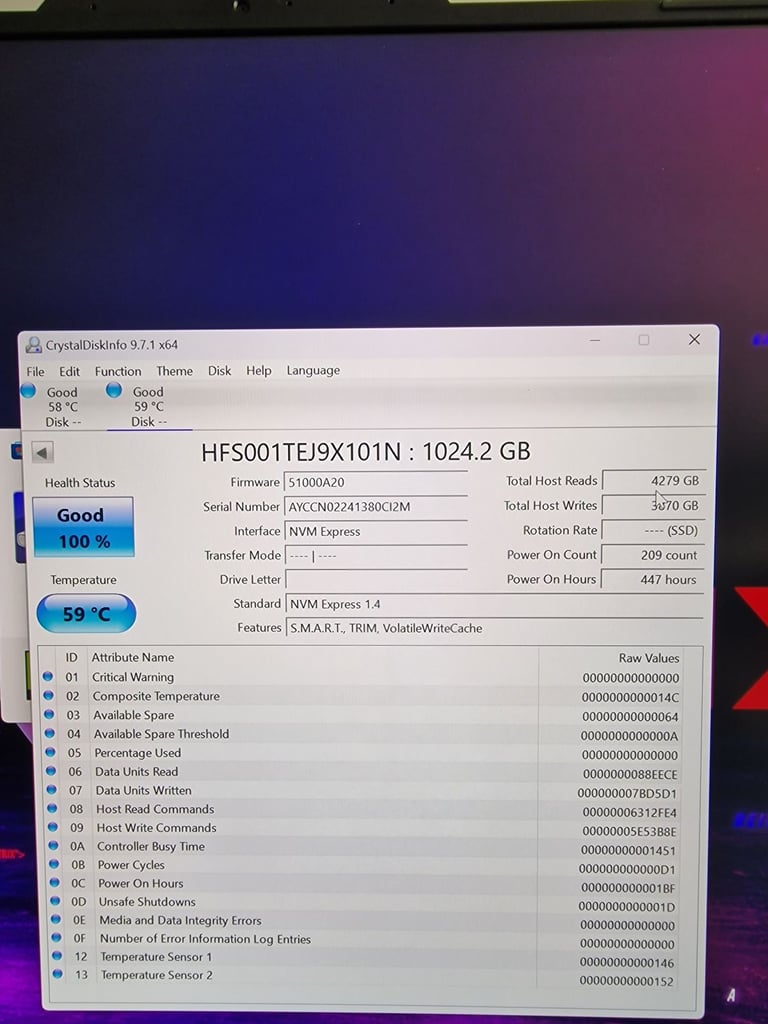Click the status dot for Media and Data Integrity Errors
The height and width of the screenshot is (1024, 768).
tap(56, 920)
